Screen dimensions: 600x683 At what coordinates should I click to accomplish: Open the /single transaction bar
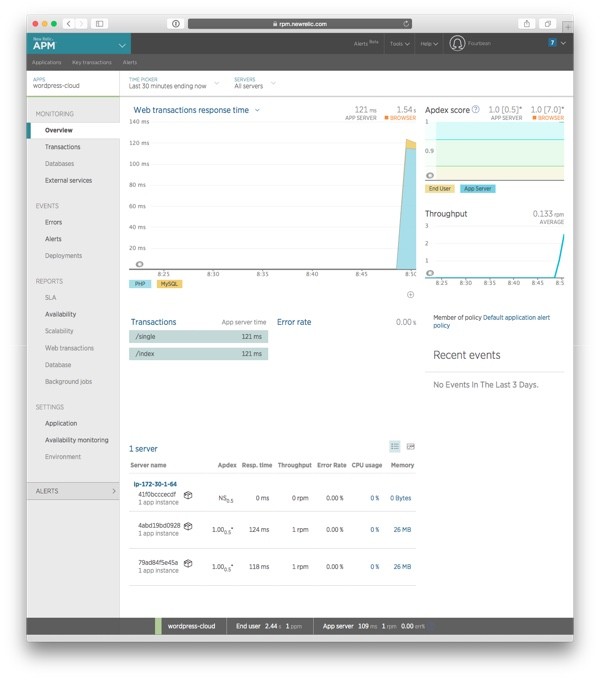(198, 337)
